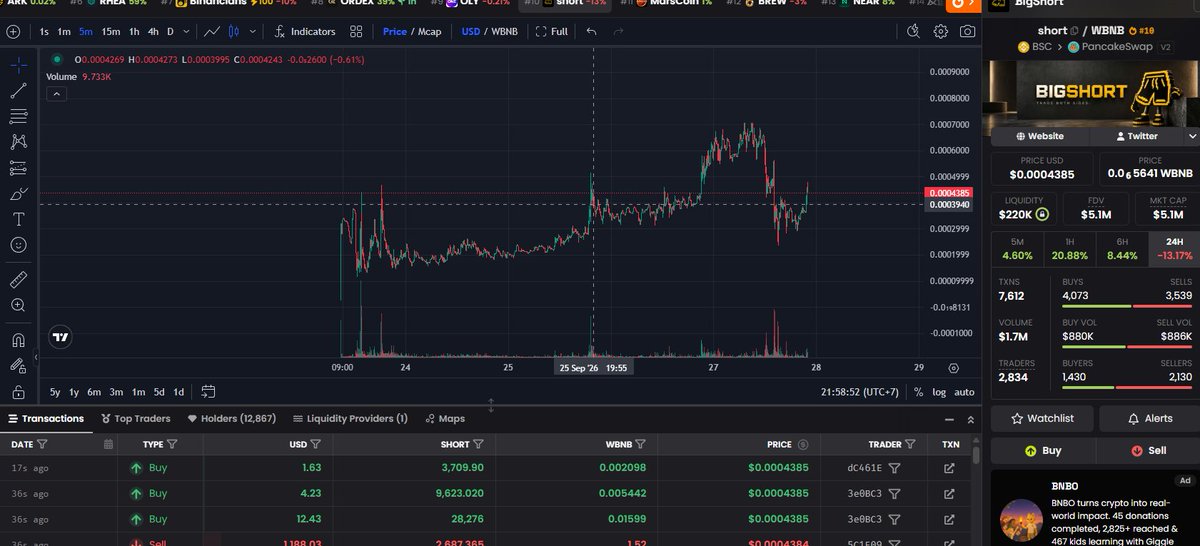
Task: Open chart settings gear
Action: coord(940,31)
